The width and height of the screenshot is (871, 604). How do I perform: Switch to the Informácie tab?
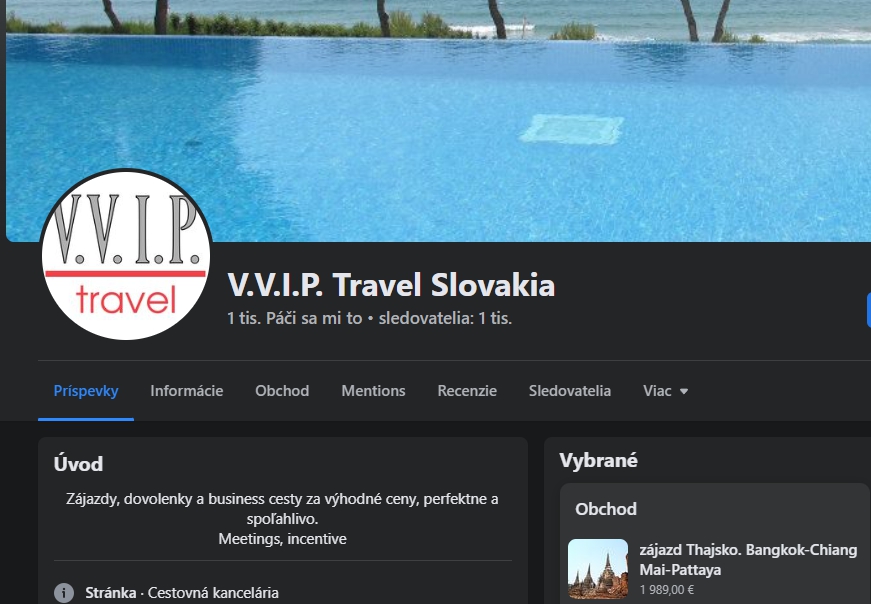tap(187, 391)
